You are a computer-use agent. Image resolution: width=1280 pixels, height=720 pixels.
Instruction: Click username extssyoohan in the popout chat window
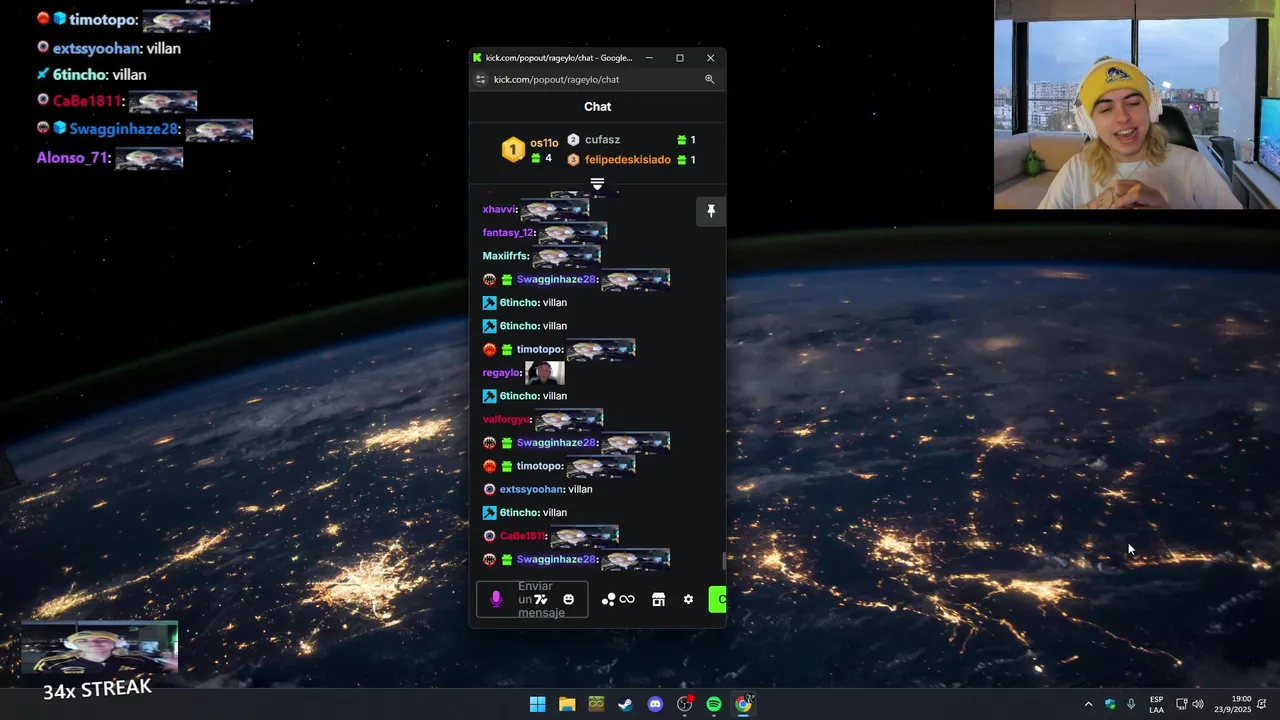click(x=532, y=489)
